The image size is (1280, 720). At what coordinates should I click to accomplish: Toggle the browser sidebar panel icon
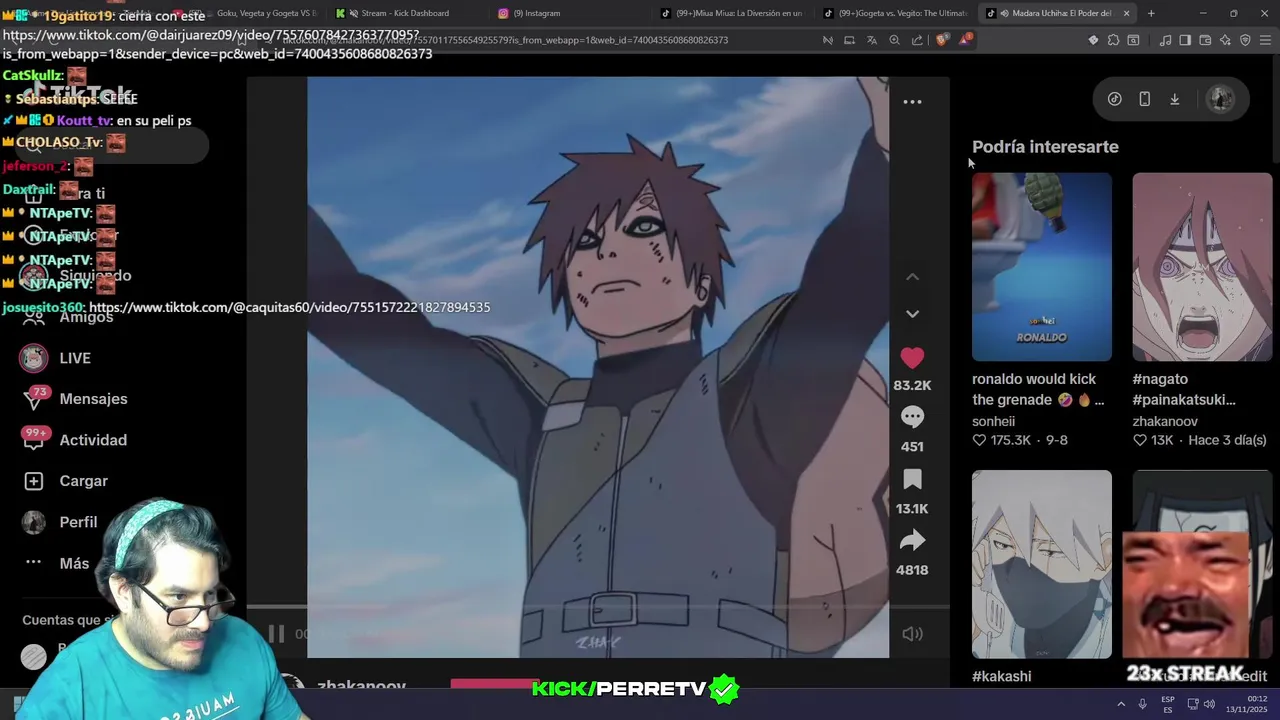(1185, 40)
